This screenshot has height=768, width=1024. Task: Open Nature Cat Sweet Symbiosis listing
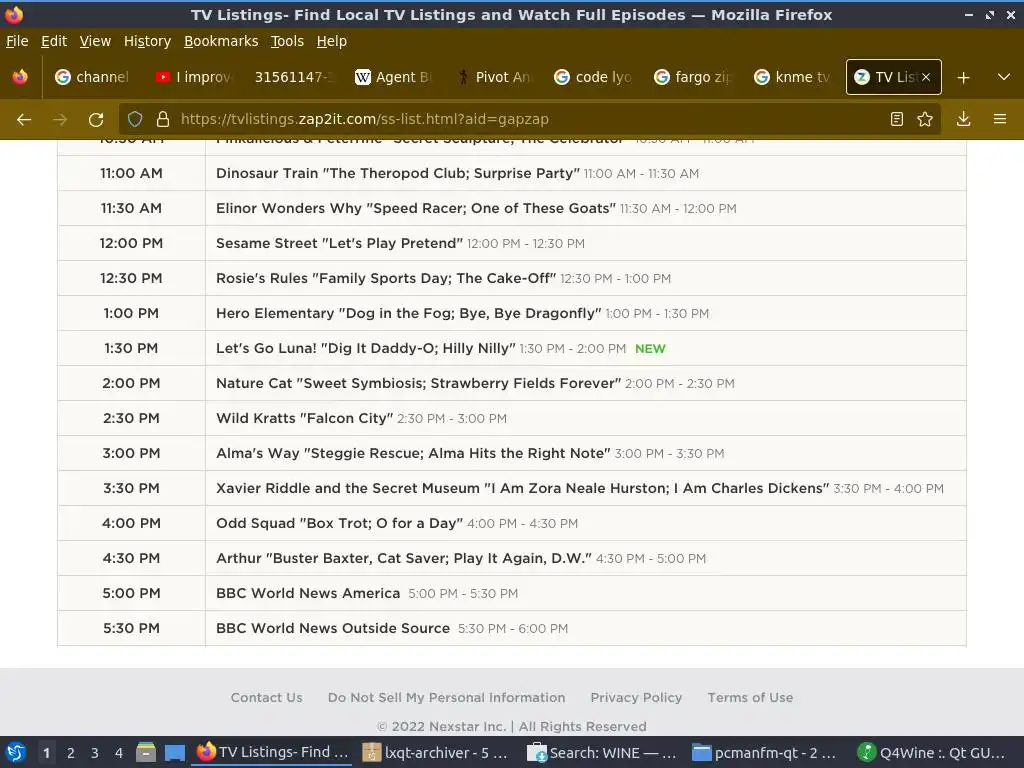[419, 383]
